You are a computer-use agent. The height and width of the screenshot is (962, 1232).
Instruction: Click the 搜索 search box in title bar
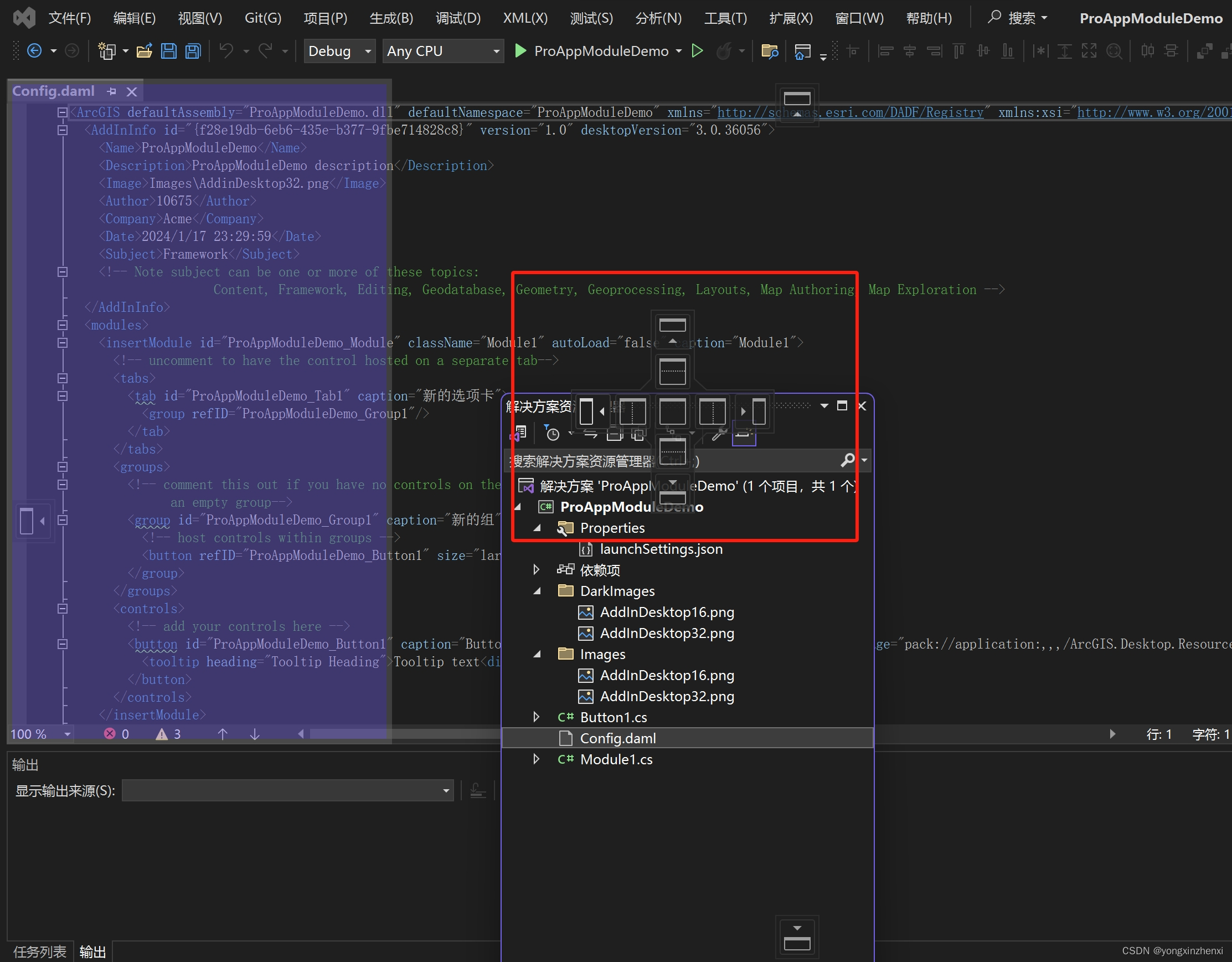[x=1017, y=18]
